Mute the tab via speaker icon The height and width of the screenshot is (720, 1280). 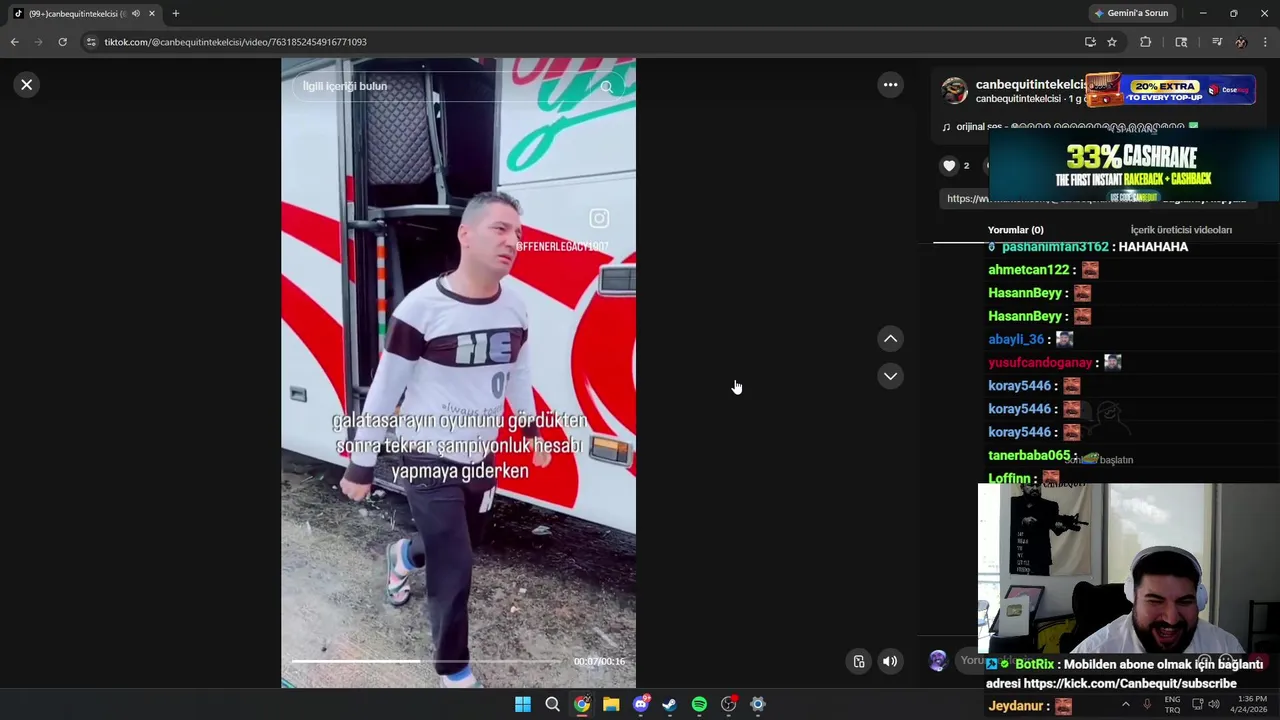(135, 13)
